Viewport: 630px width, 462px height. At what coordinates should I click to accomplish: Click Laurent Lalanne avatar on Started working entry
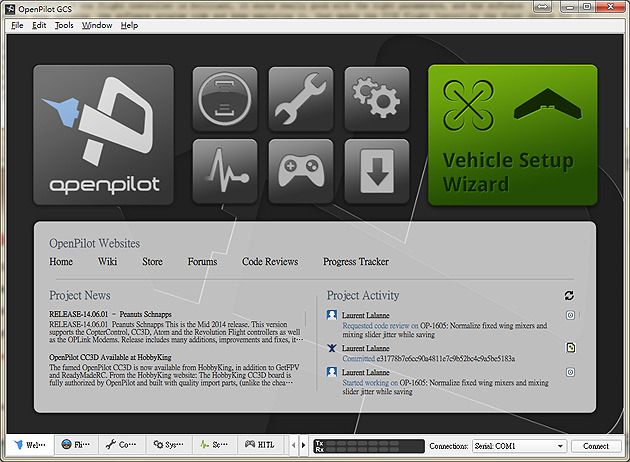click(x=331, y=372)
